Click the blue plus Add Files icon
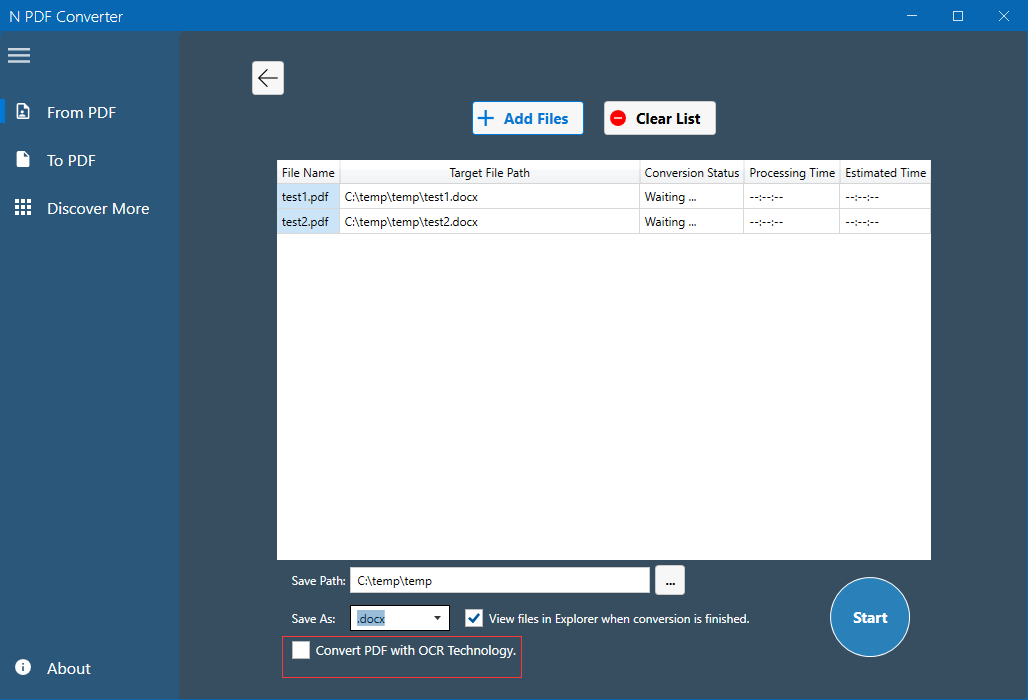 486,118
